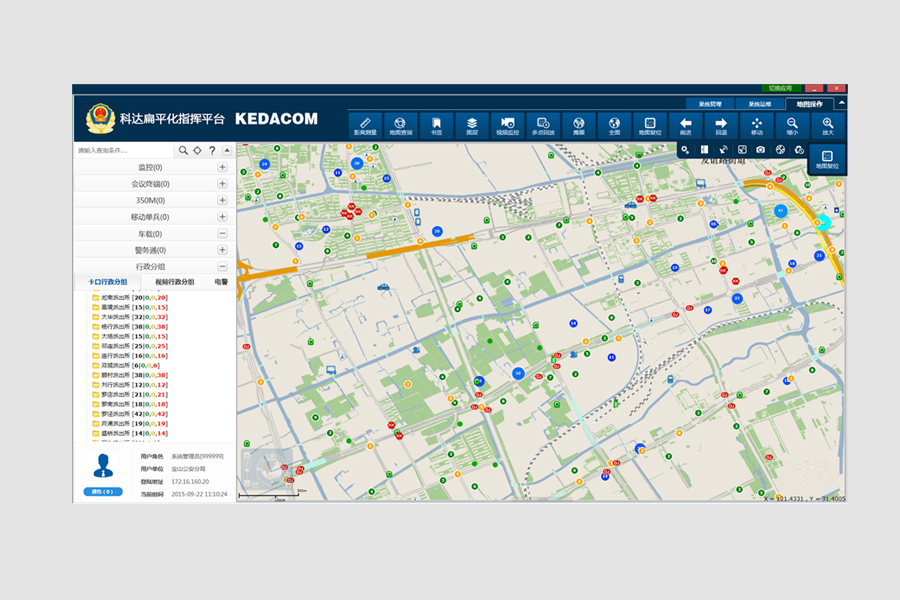Toggle the 鹰眼 eagle-eye overview
This screenshot has height=600, width=900.
[x=579, y=126]
